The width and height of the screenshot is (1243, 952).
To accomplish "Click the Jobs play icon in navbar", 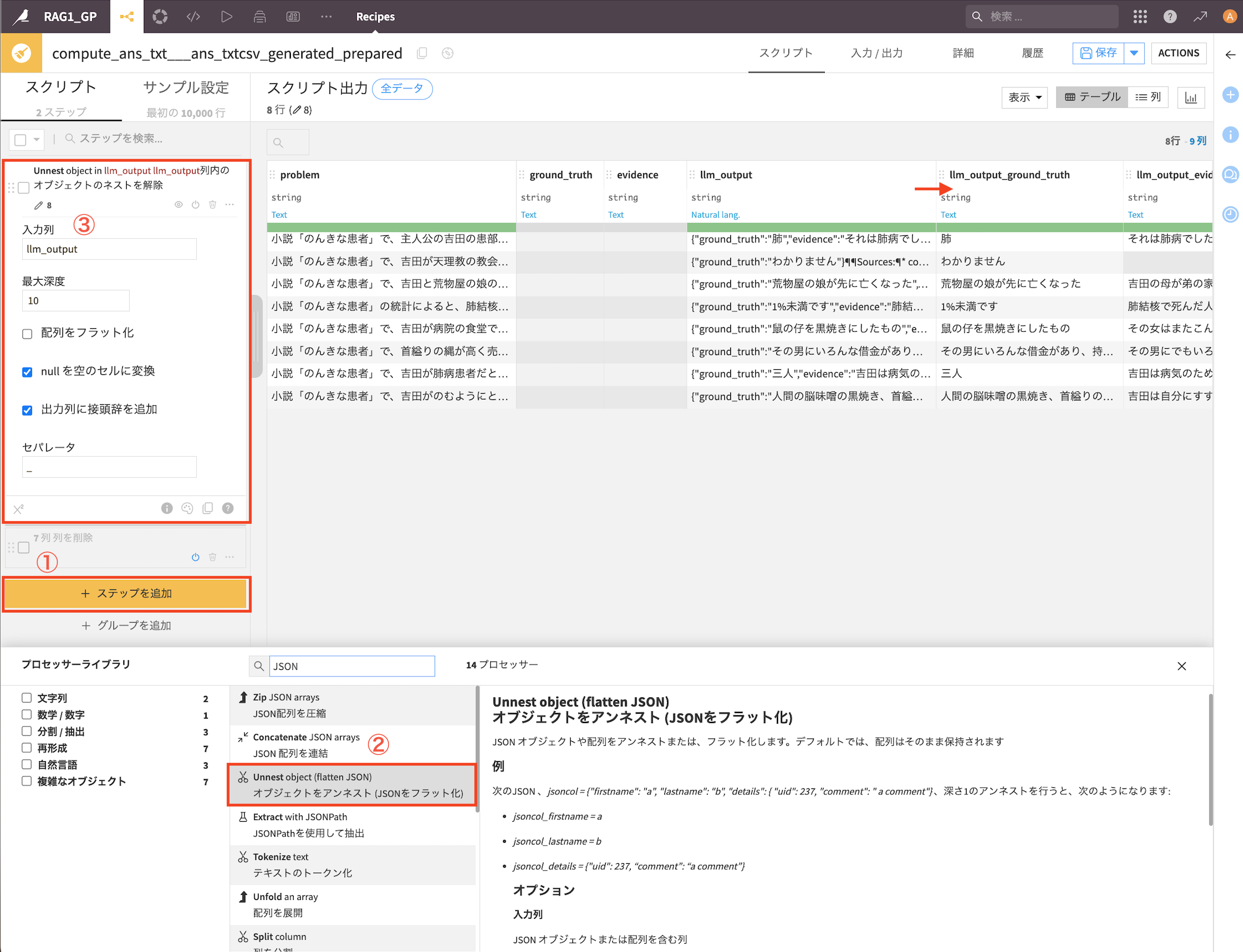I will (x=227, y=16).
